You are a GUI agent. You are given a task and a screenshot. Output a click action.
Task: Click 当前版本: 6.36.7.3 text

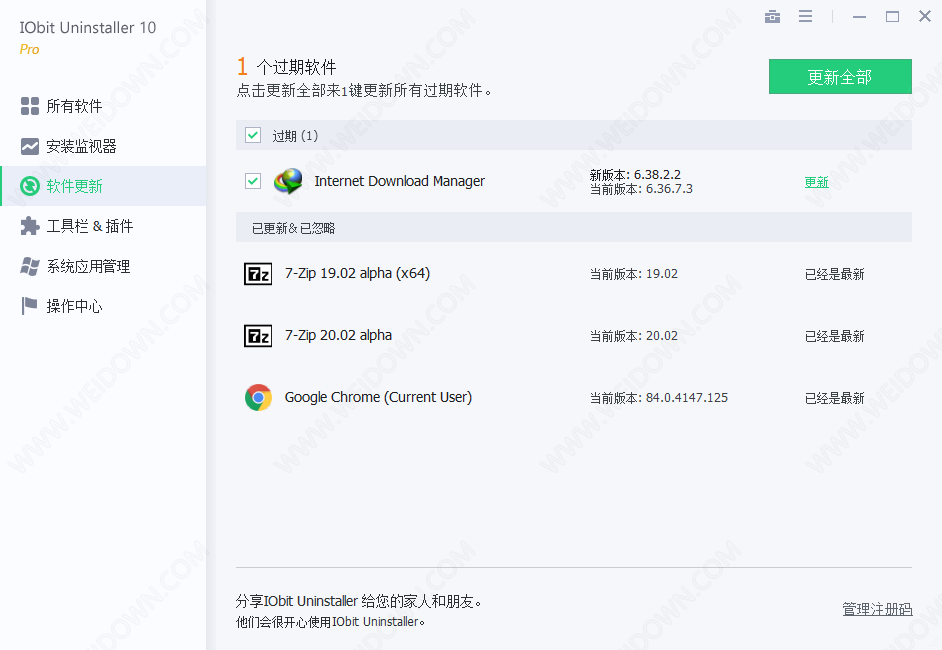[641, 189]
